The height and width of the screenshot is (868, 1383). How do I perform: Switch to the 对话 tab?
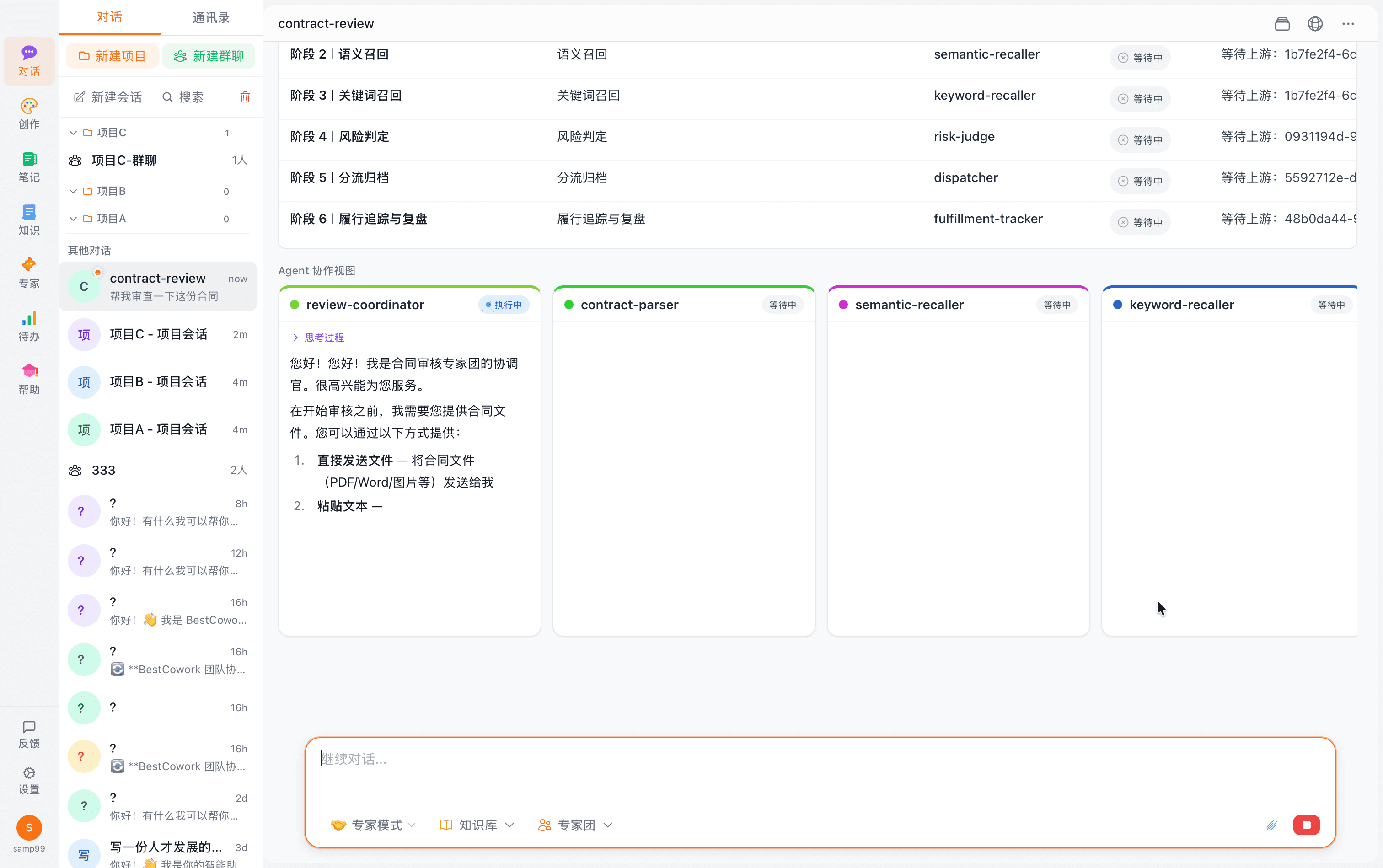[x=109, y=17]
